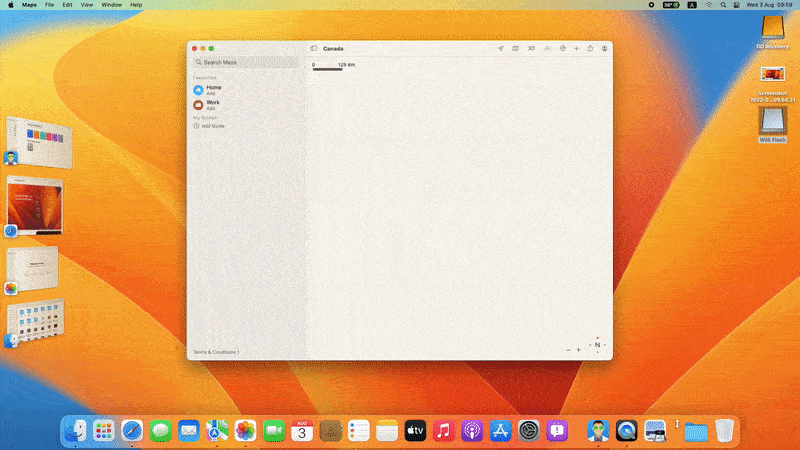Switch to the Finder Stage Manager window
Viewport: 800px width, 450px height.
[x=36, y=321]
